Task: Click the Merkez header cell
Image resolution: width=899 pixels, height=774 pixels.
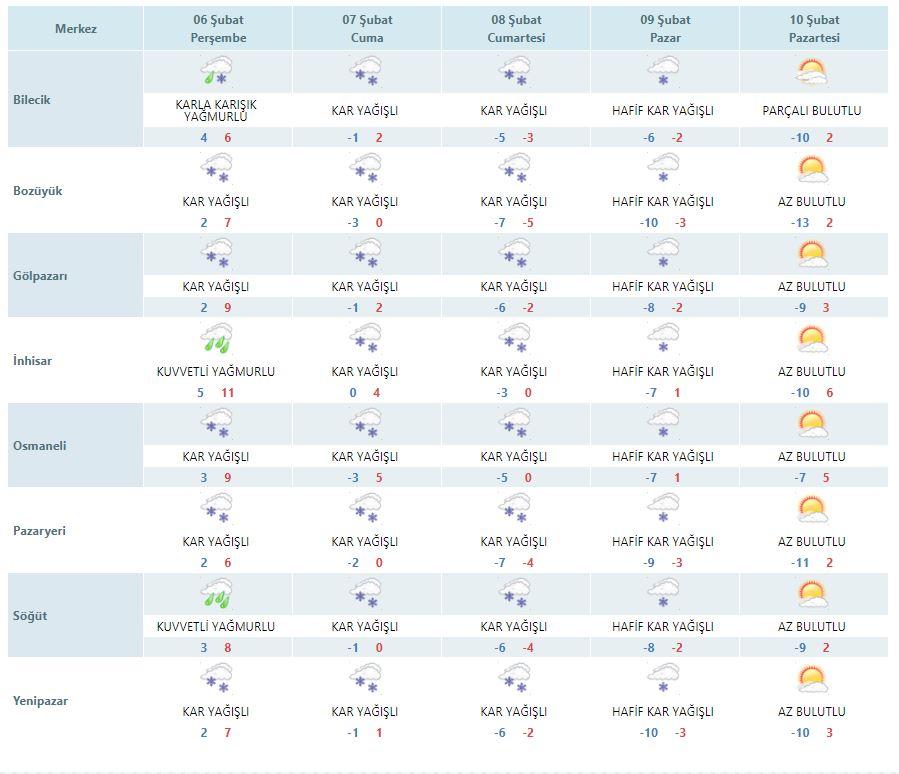Action: tap(75, 28)
